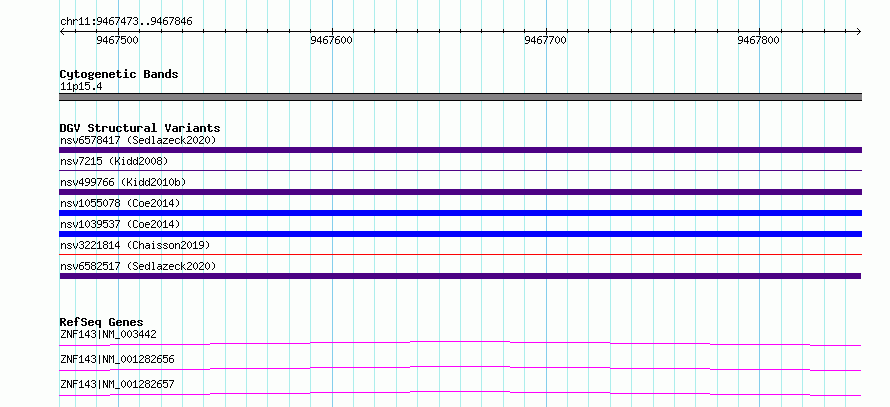This screenshot has width=890, height=407.
Task: Click the blue bar under nsv1055078
Action: pos(460,213)
